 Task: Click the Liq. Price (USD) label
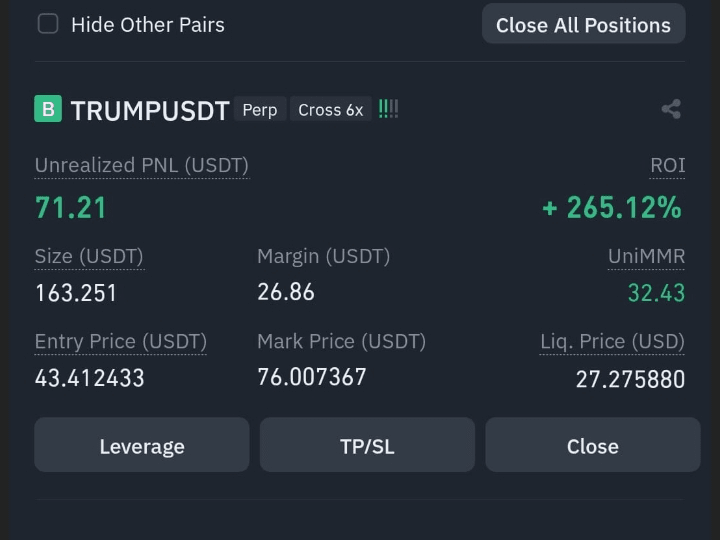point(612,342)
